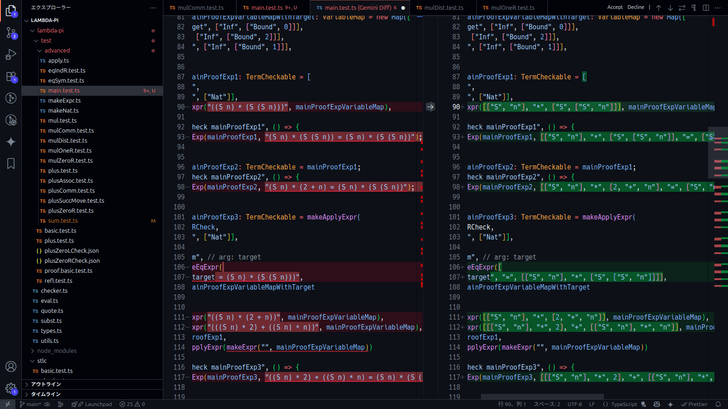Swap left and right diff sides
Viewport: 728px width, 409px height.
682,7
